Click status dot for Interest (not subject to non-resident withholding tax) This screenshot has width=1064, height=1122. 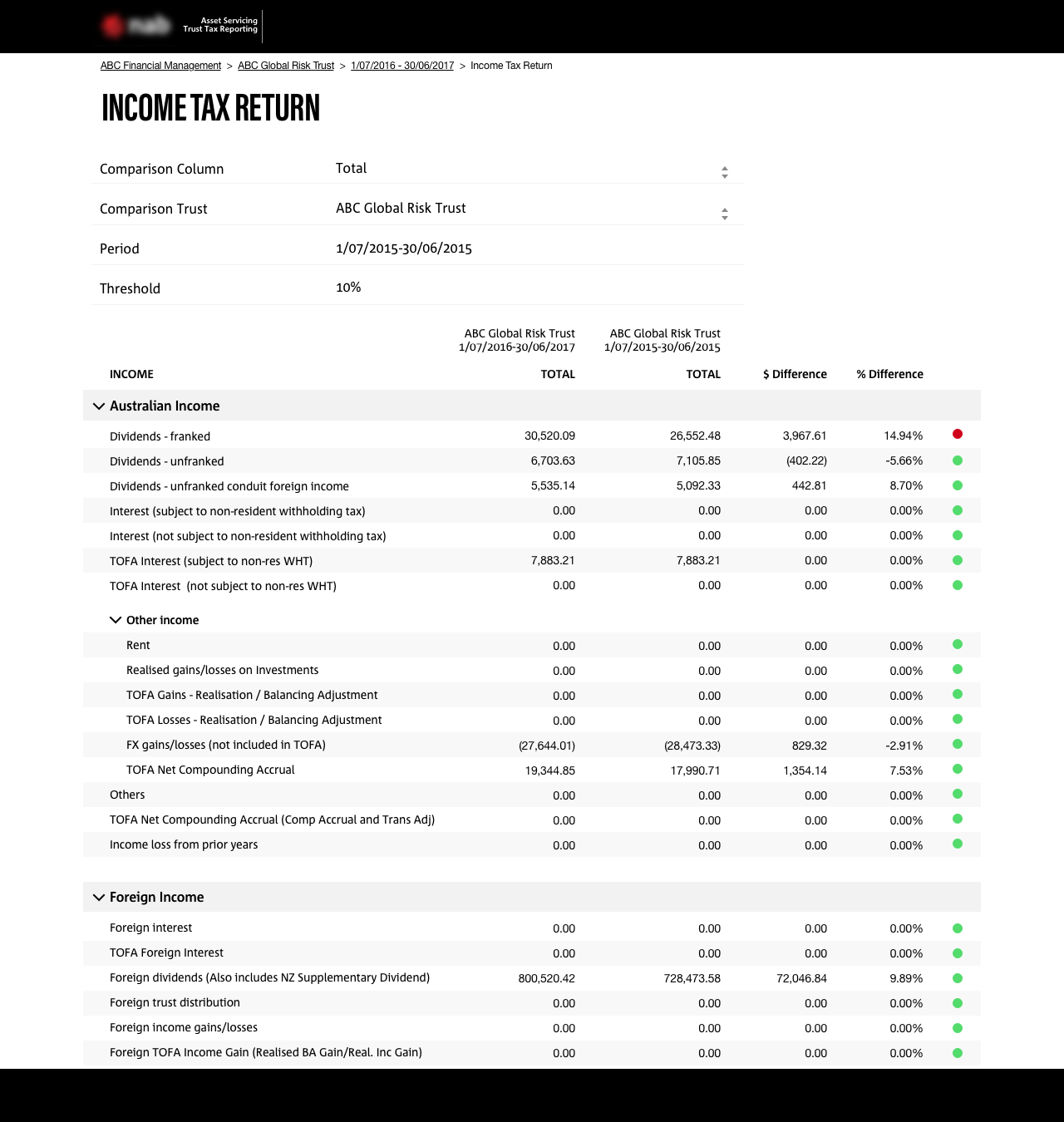click(x=958, y=535)
